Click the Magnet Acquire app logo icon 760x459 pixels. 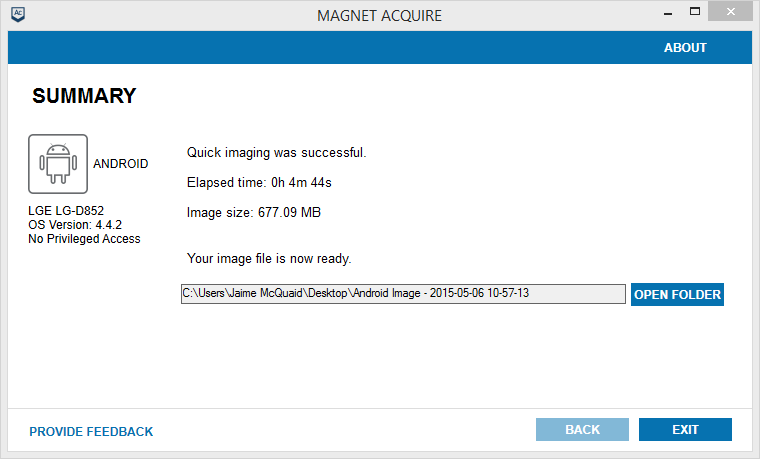click(18, 14)
